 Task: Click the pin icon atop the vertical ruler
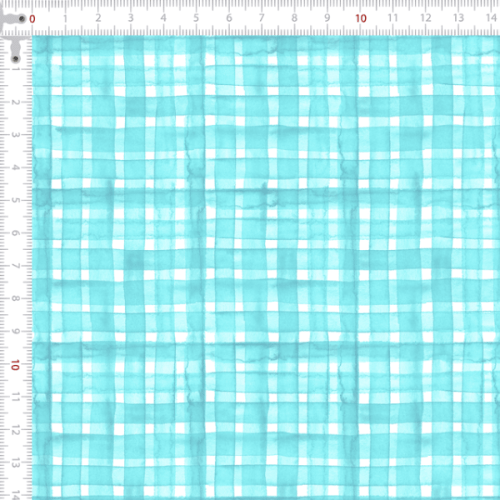(15, 59)
